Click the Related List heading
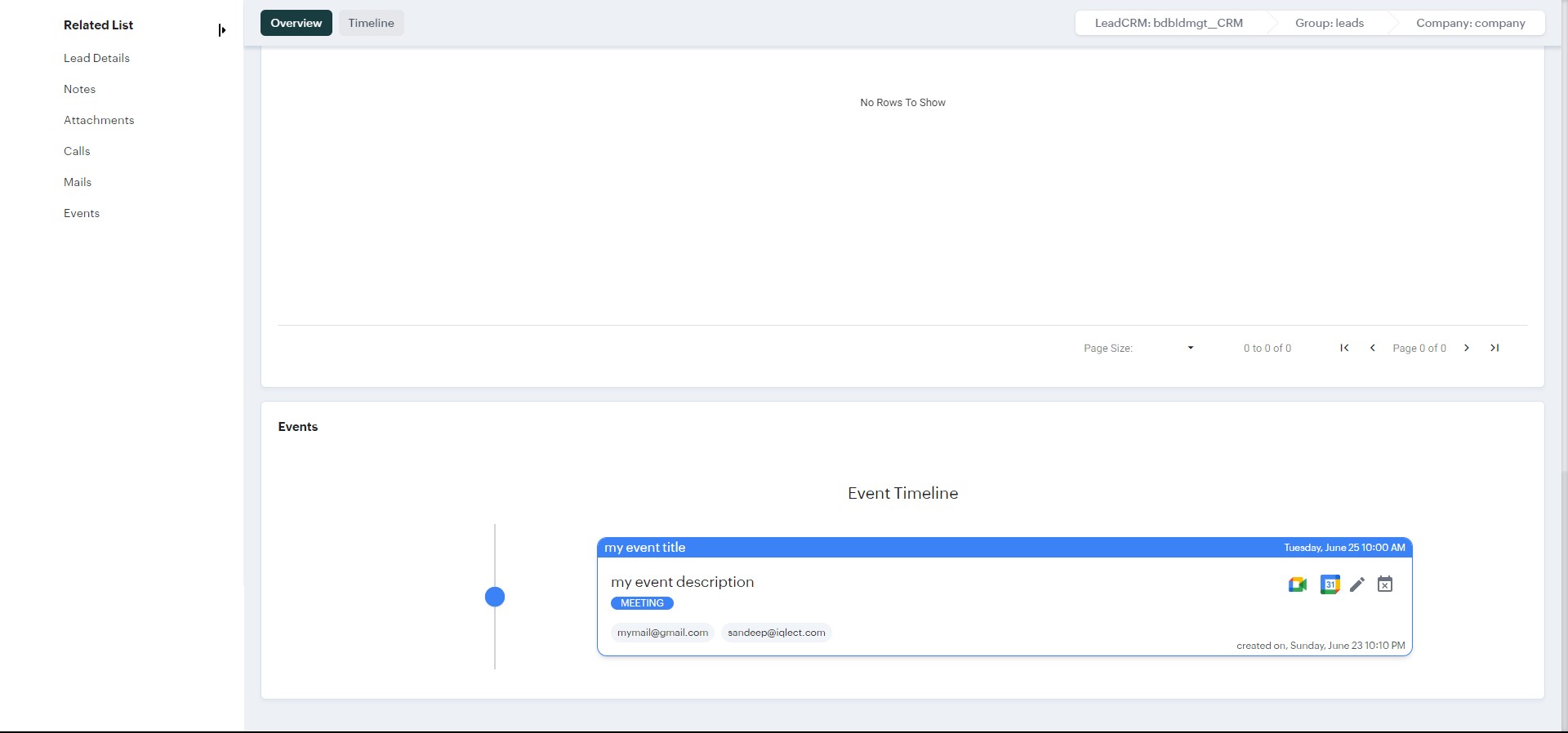This screenshot has height=733, width=1568. [98, 25]
